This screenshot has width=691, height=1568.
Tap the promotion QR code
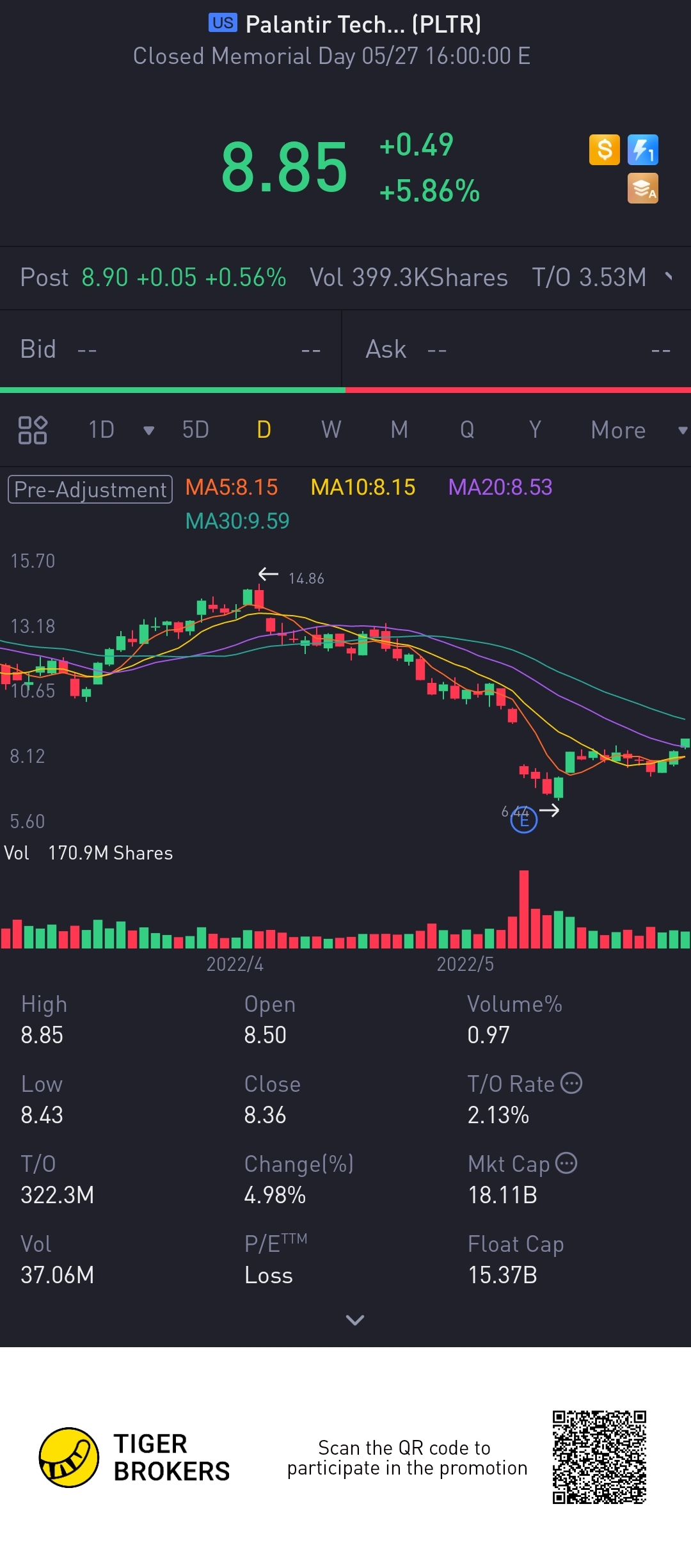pyautogui.click(x=600, y=1457)
